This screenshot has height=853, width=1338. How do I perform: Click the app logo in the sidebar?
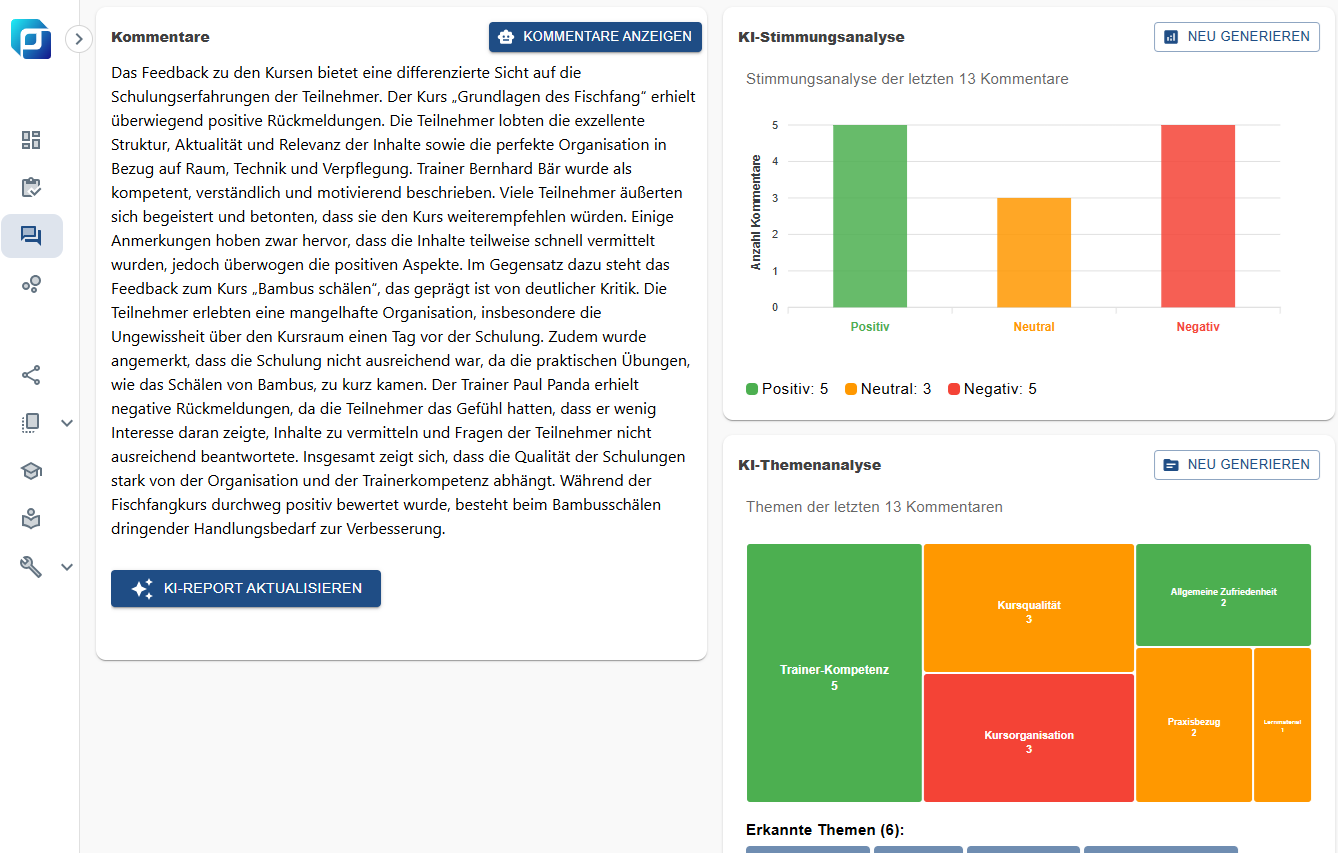pyautogui.click(x=31, y=39)
